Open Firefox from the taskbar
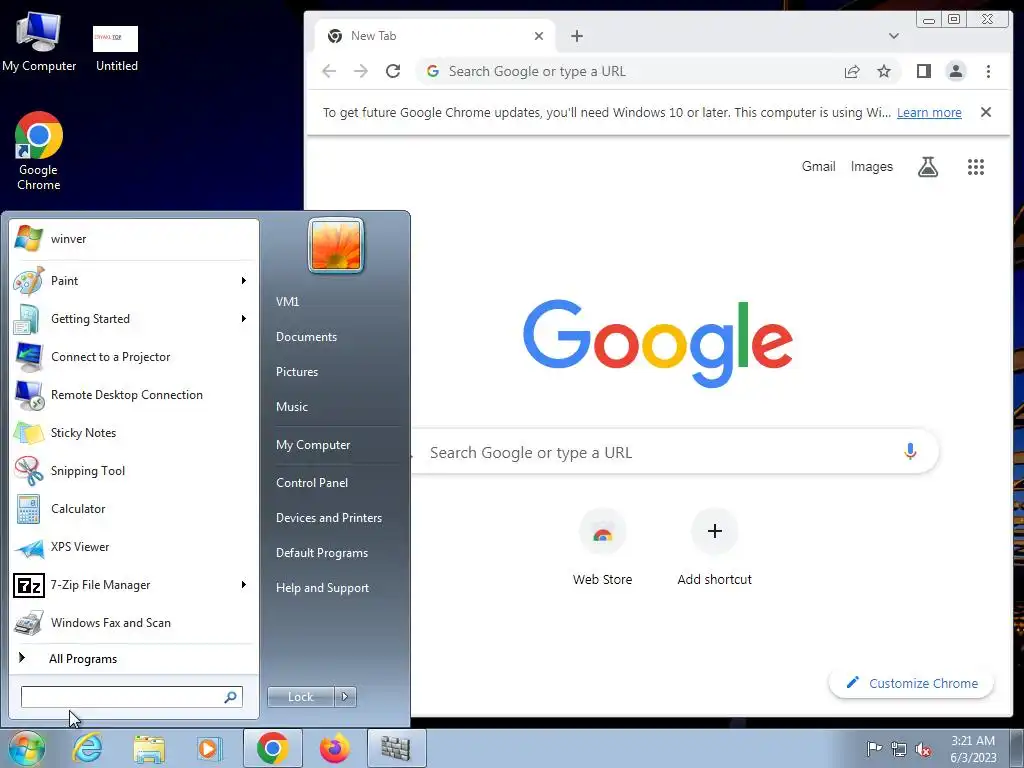The image size is (1024, 768). (x=334, y=748)
